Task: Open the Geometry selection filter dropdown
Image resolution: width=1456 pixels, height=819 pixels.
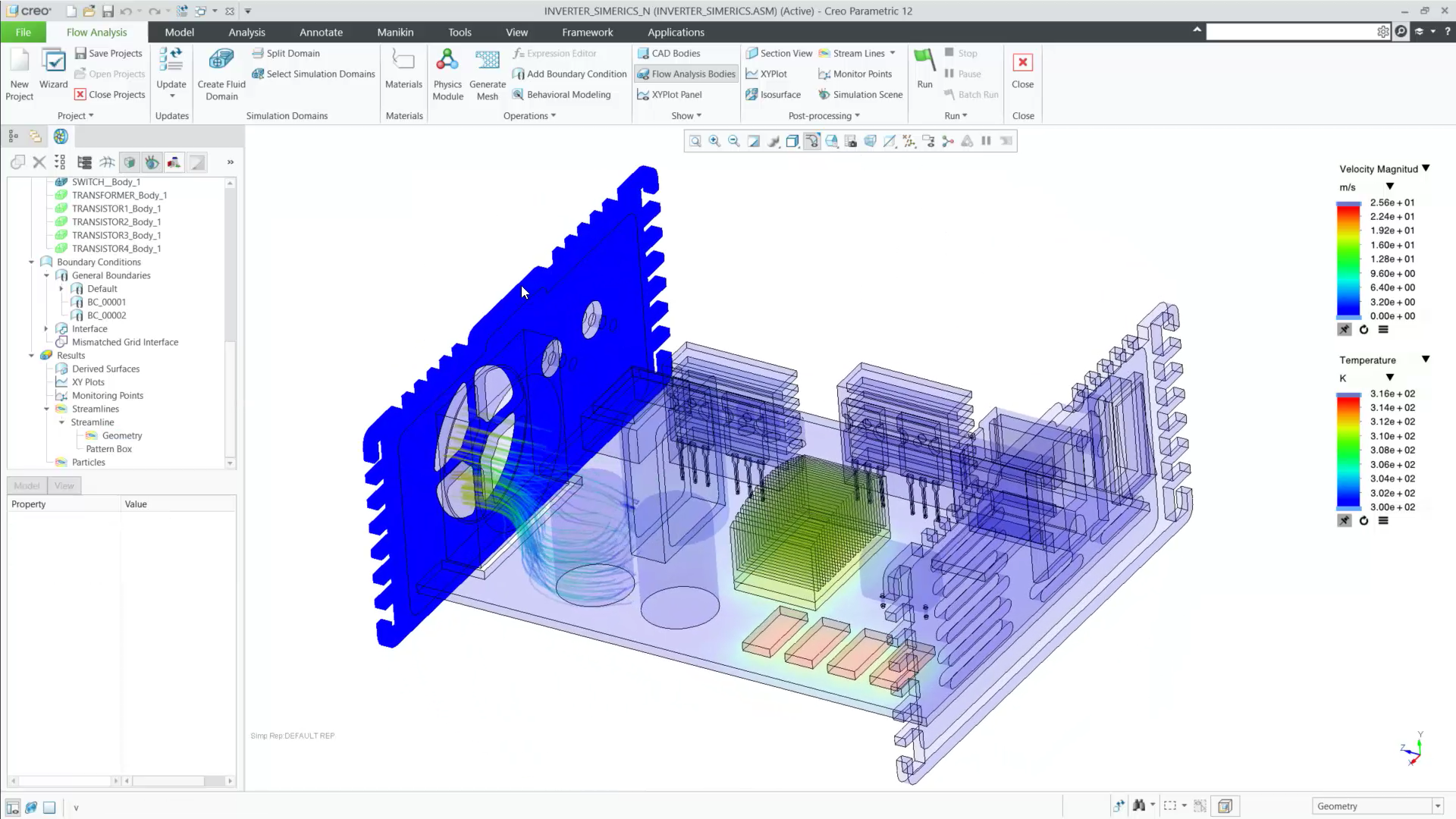Action: 1437,806
